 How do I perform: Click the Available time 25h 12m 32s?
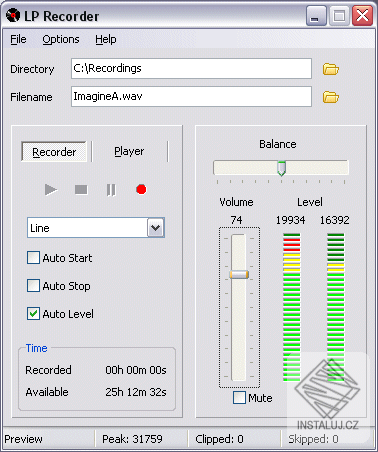click(x=136, y=392)
